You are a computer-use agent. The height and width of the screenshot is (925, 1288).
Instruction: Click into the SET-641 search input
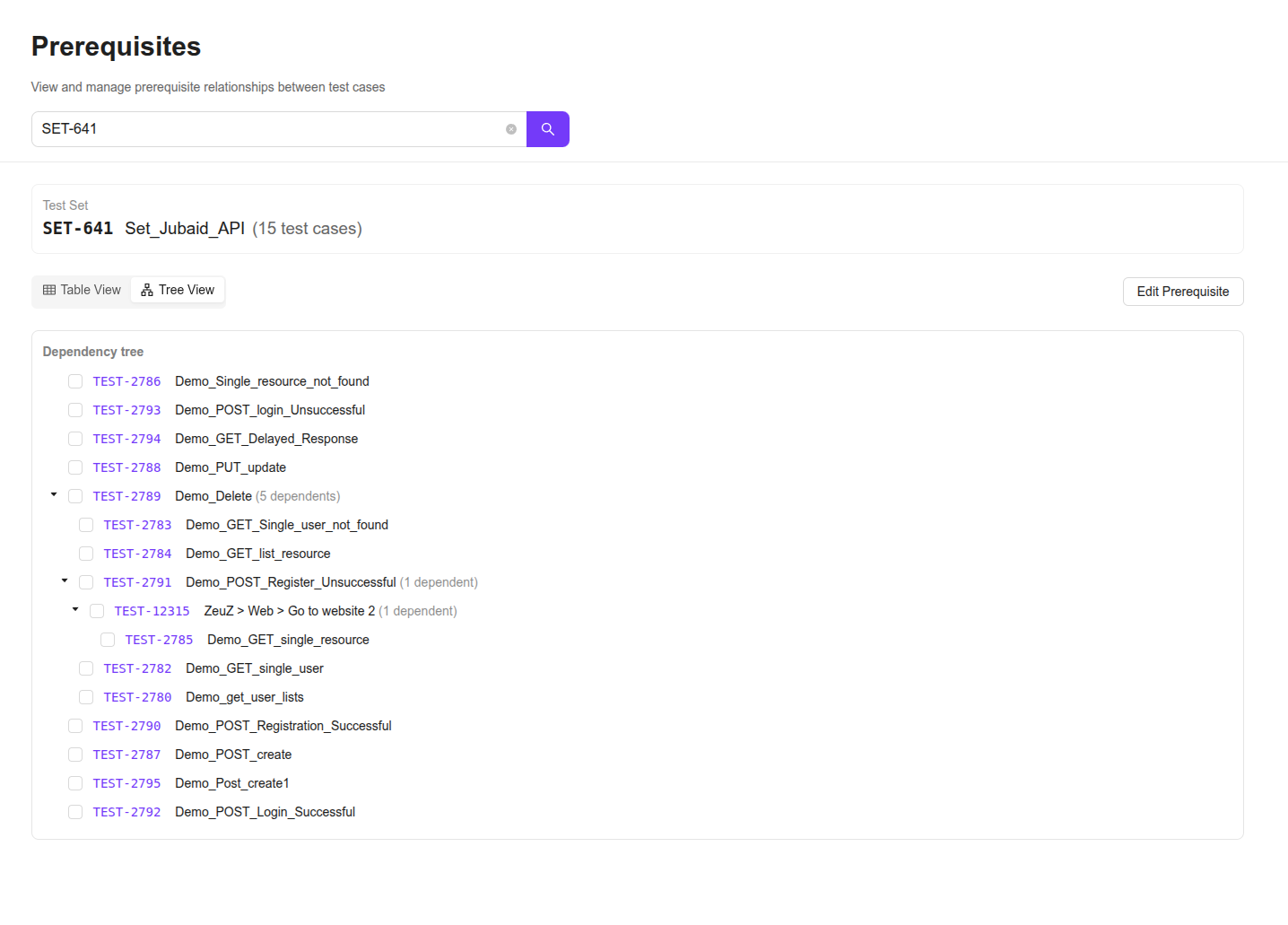click(269, 129)
